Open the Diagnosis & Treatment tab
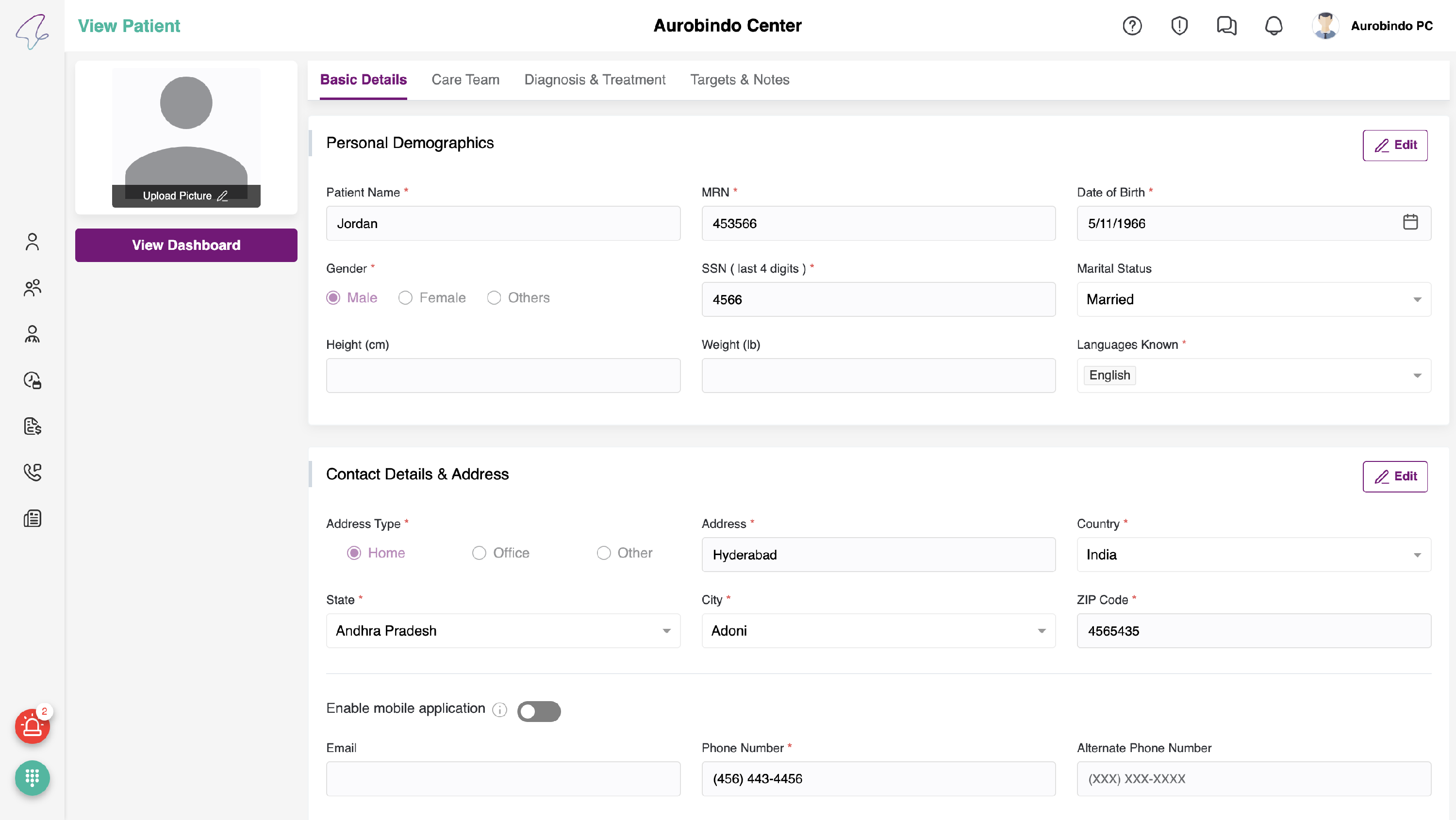Viewport: 1456px width, 820px height. click(595, 80)
